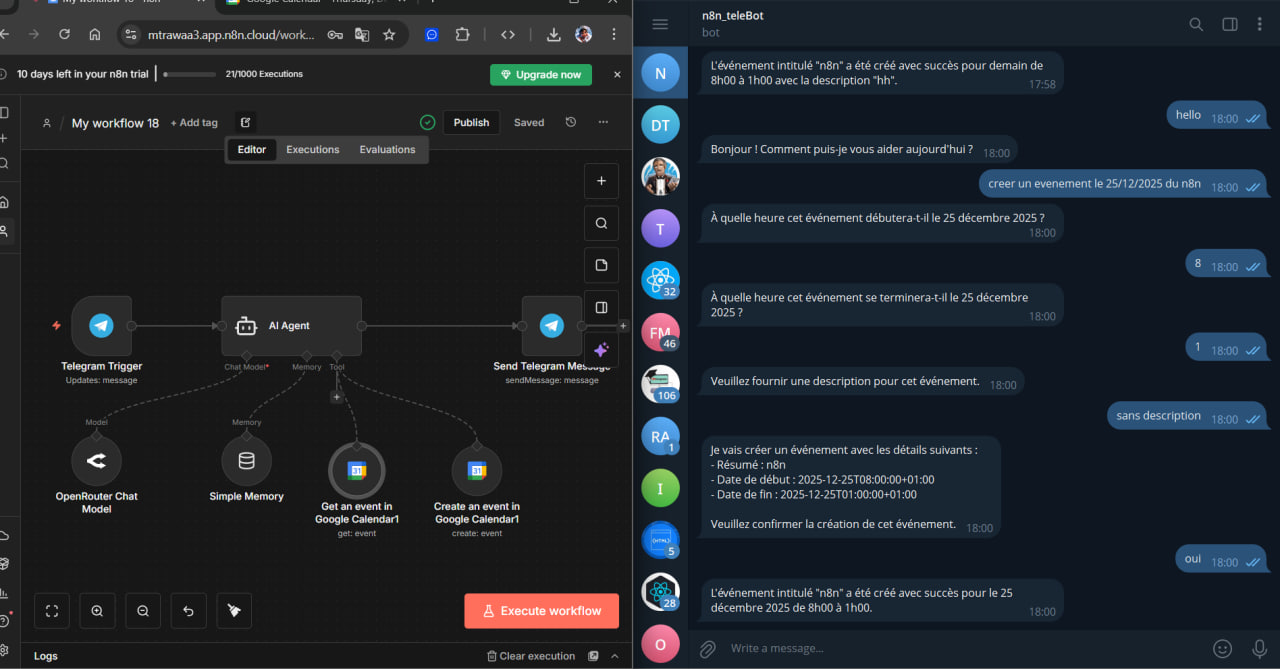
Task: Click the Telegram search icon
Action: click(x=1196, y=24)
